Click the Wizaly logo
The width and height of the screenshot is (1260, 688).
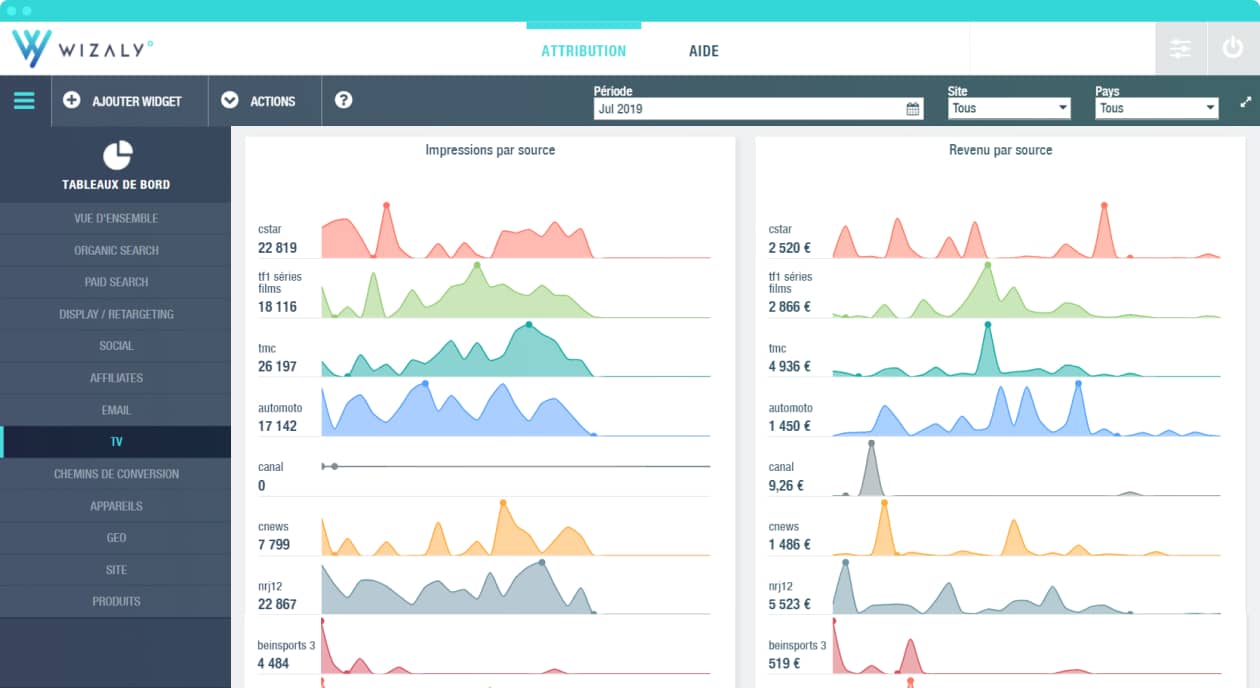click(x=82, y=48)
